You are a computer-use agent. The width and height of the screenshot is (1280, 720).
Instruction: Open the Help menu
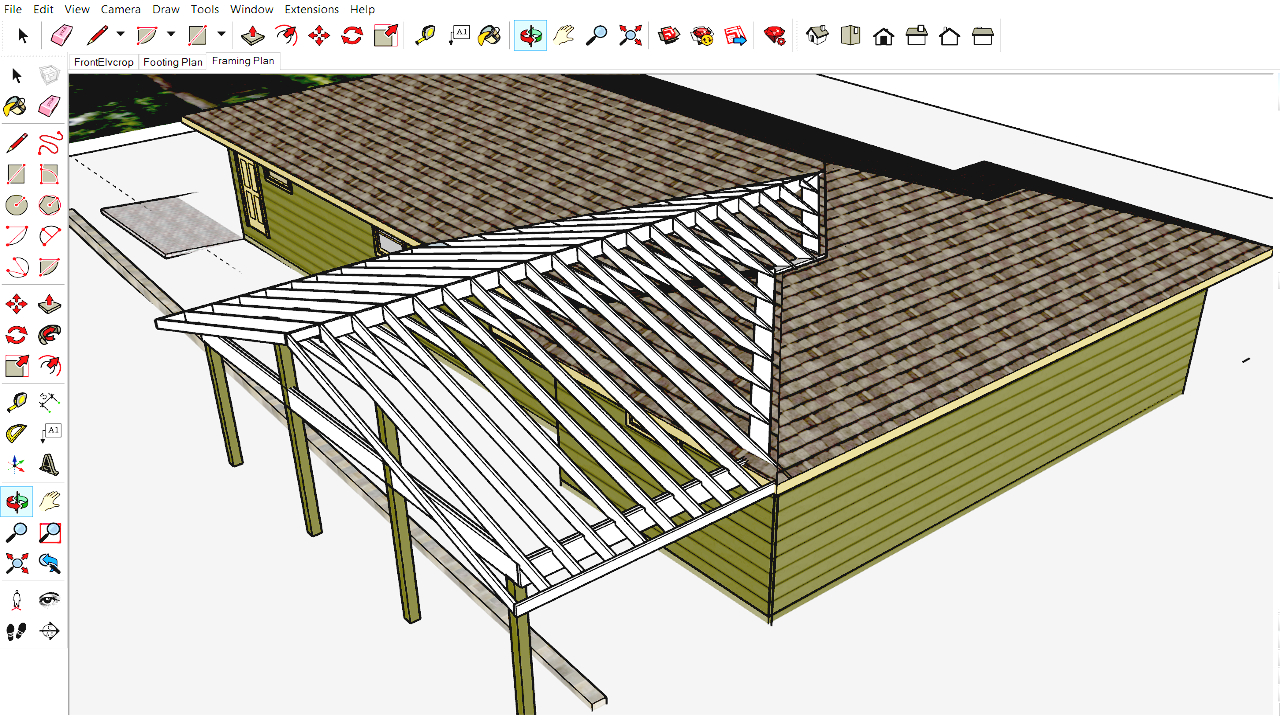click(x=362, y=9)
